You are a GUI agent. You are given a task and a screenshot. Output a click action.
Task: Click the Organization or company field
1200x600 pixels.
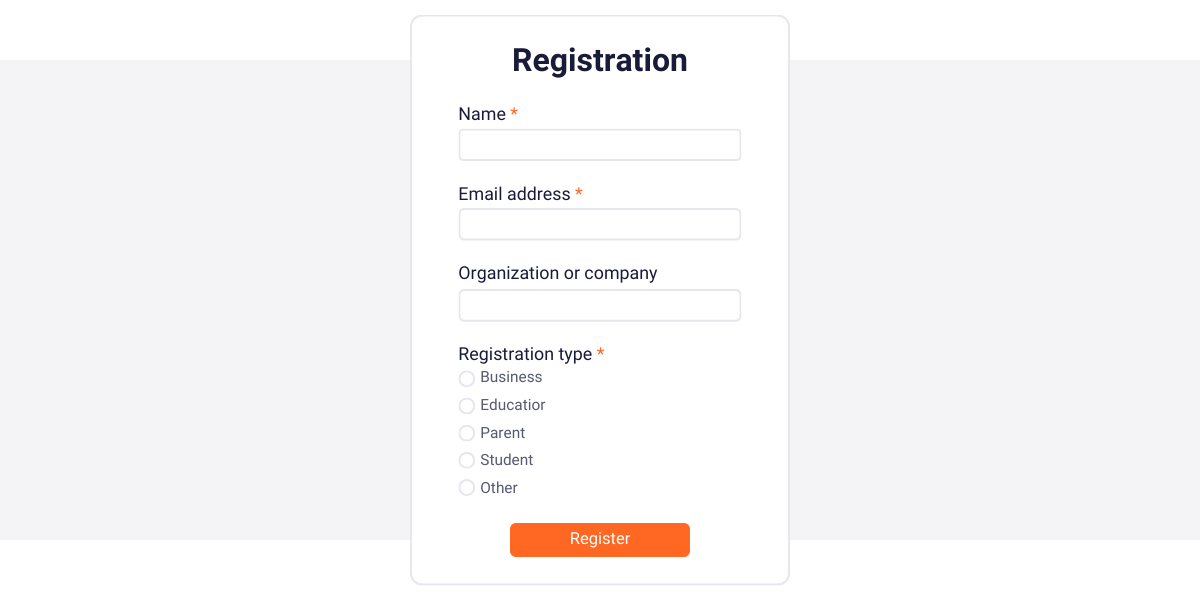click(599, 305)
